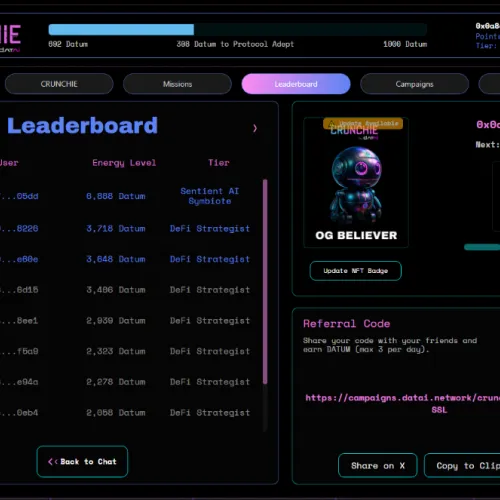Image resolution: width=500 pixels, height=500 pixels.
Task: Click the CRUNCHIE robot NFT badge image
Action: tap(356, 182)
